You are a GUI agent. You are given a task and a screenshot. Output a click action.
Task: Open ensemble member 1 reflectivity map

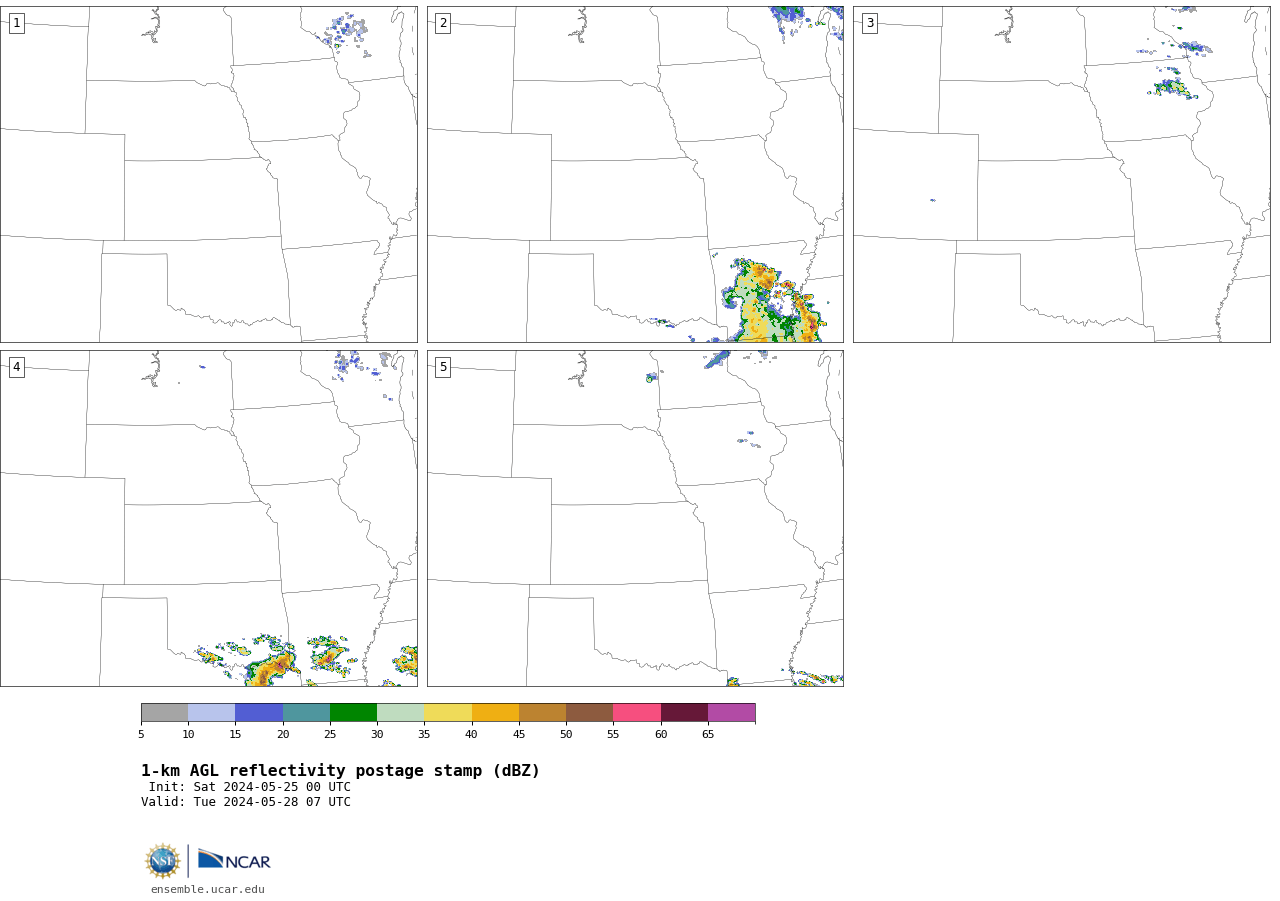(209, 175)
